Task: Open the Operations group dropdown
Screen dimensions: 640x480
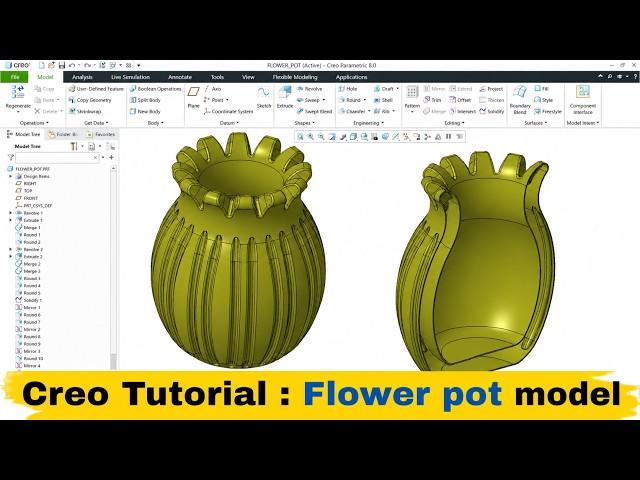Action: tap(34, 123)
